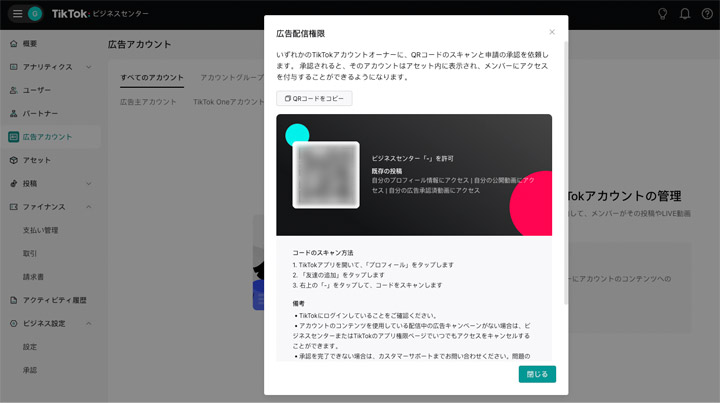The width and height of the screenshot is (720, 403).
Task: Select the 広告主アカウント sub-tab
Action: tap(148, 102)
